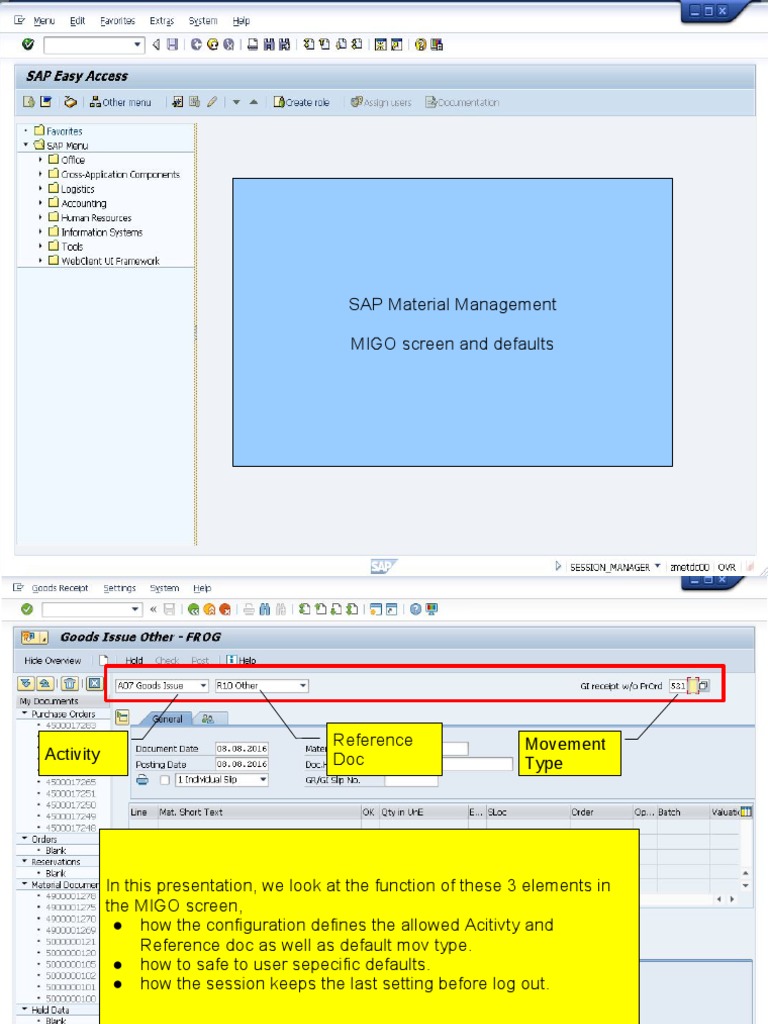Click the Assign users button

[381, 102]
